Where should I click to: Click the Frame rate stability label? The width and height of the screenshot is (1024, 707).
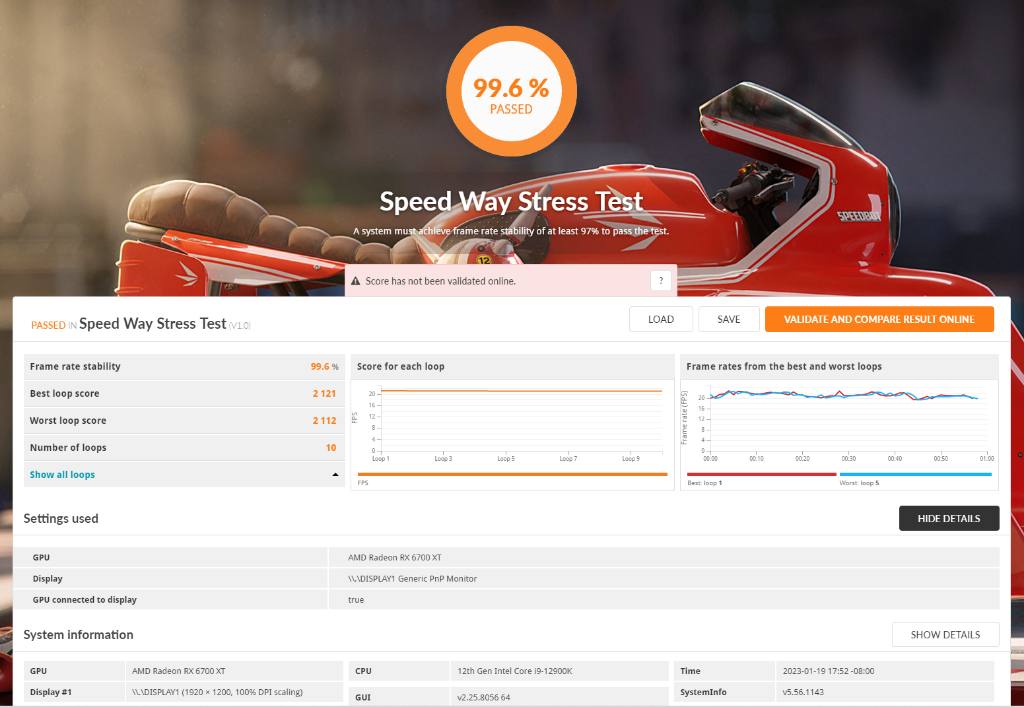point(75,367)
